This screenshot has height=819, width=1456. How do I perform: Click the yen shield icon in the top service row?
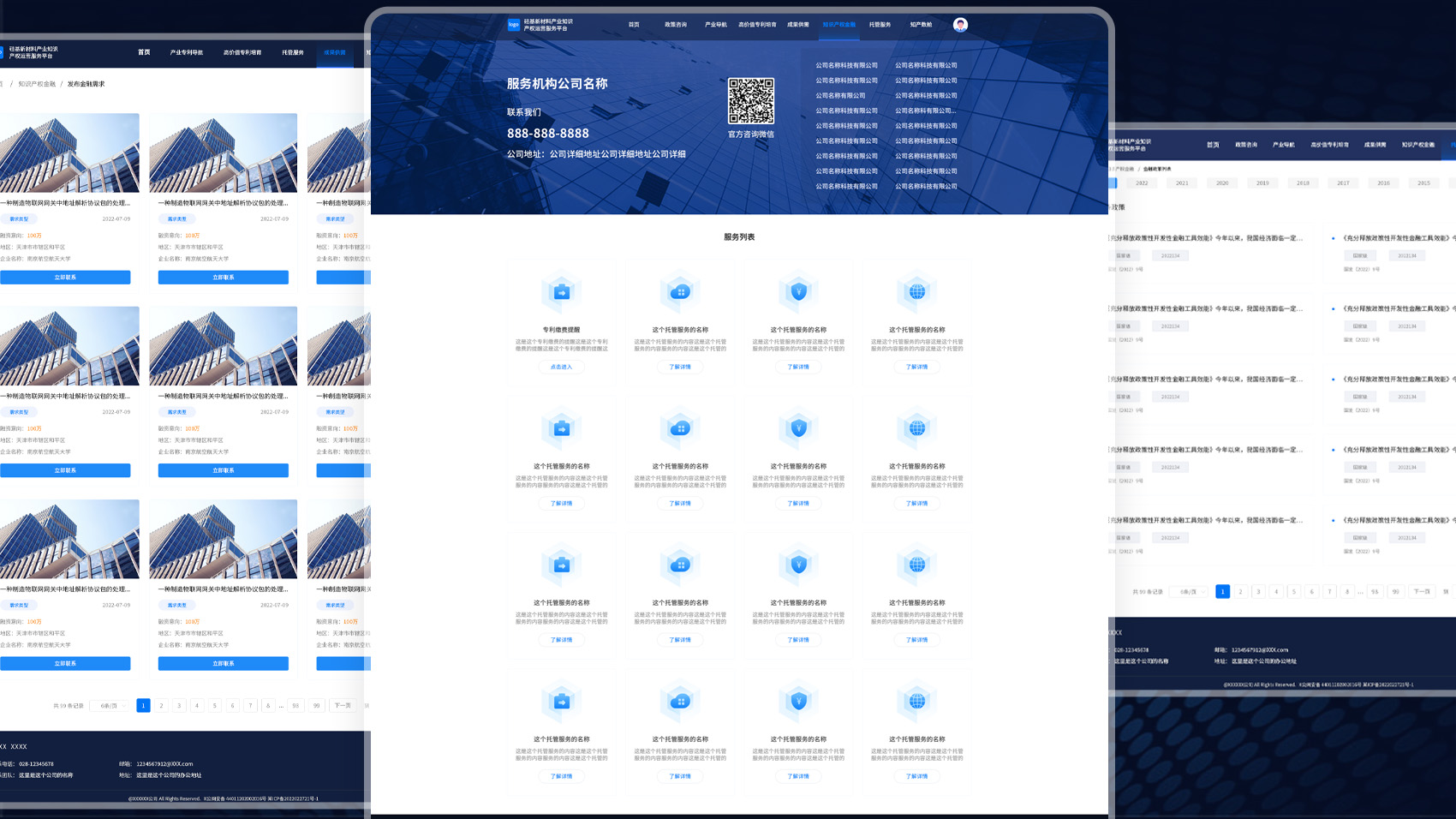coord(798,293)
